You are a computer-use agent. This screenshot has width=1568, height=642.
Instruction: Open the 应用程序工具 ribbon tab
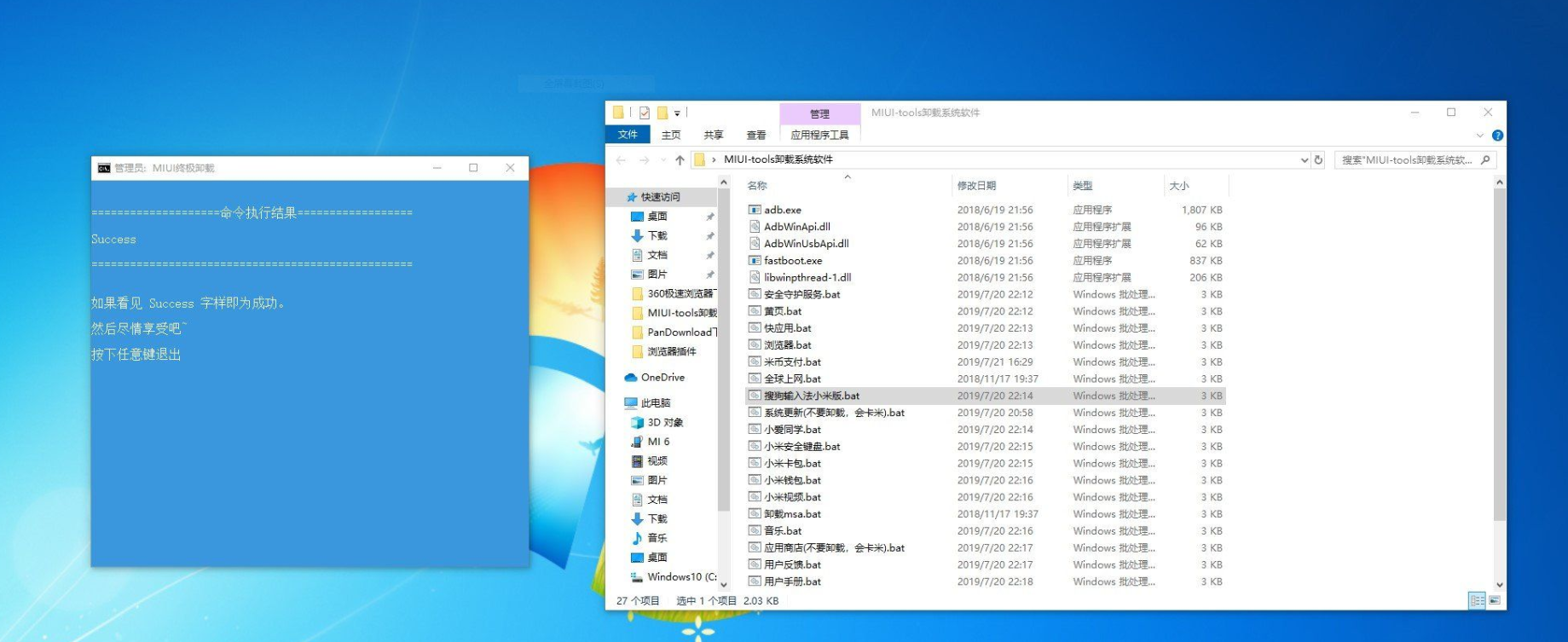[820, 135]
